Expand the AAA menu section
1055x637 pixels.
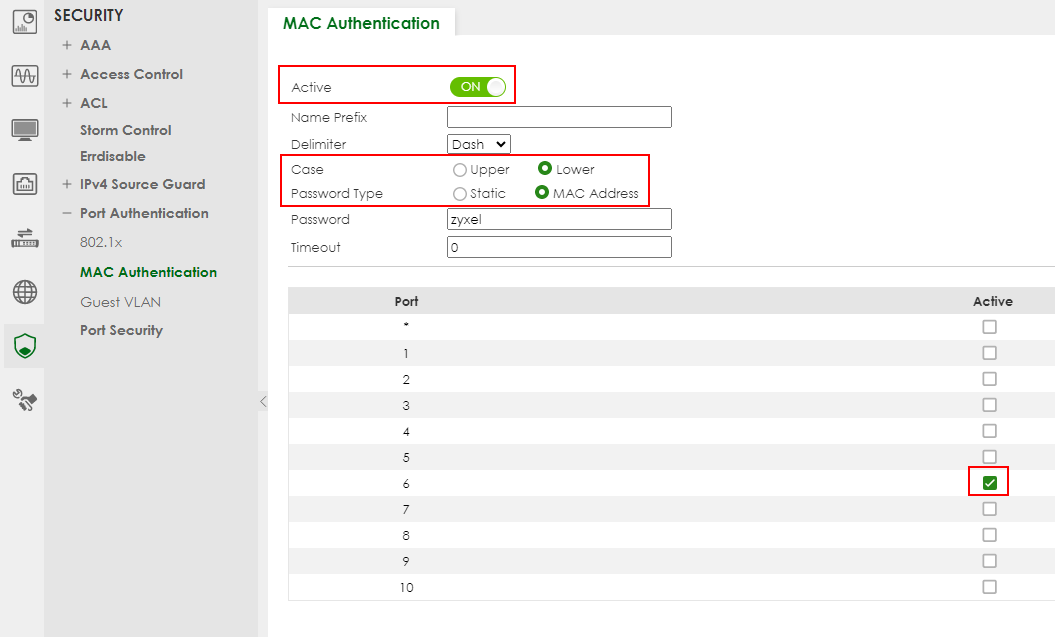96,45
